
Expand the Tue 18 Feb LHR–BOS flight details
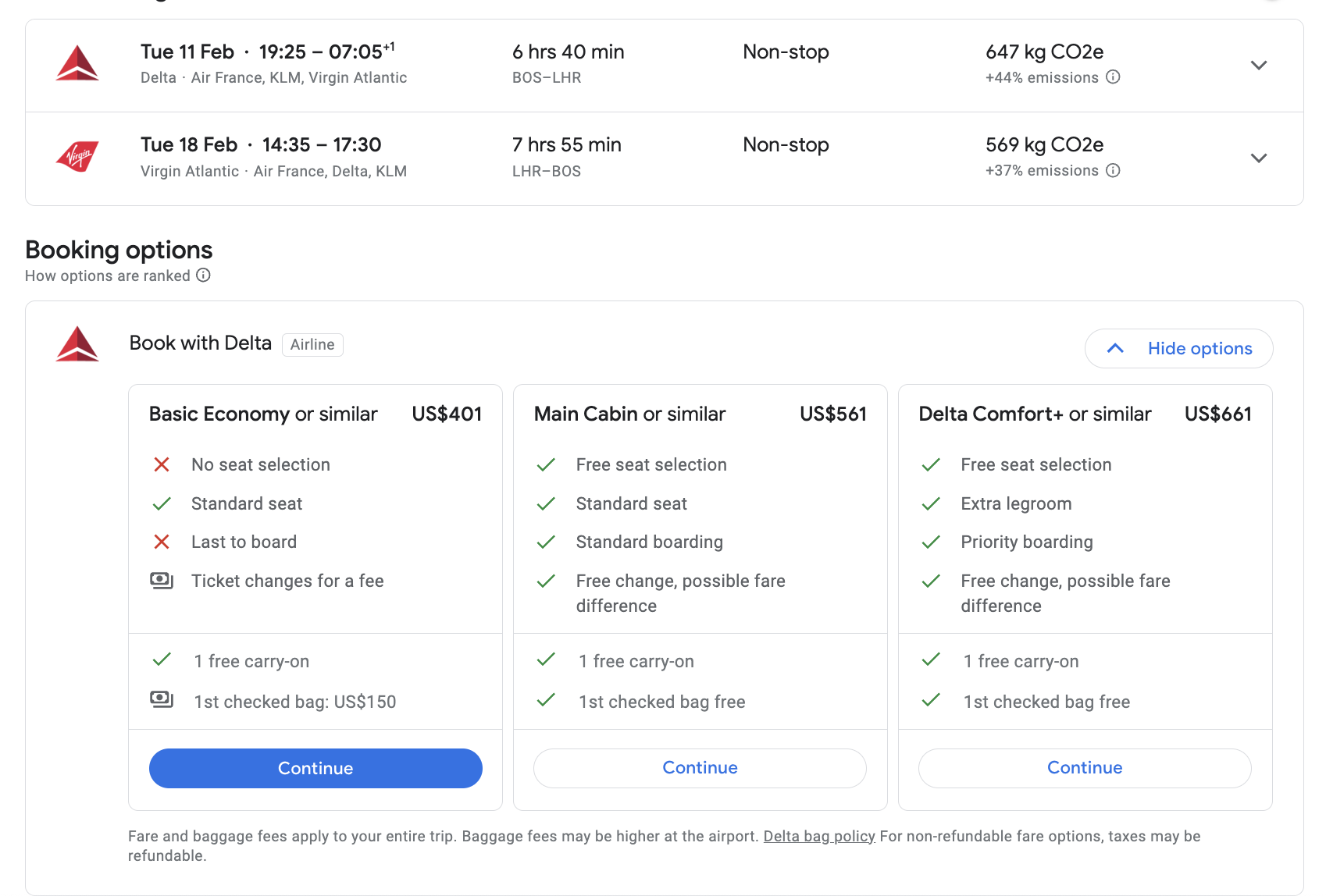click(1259, 158)
